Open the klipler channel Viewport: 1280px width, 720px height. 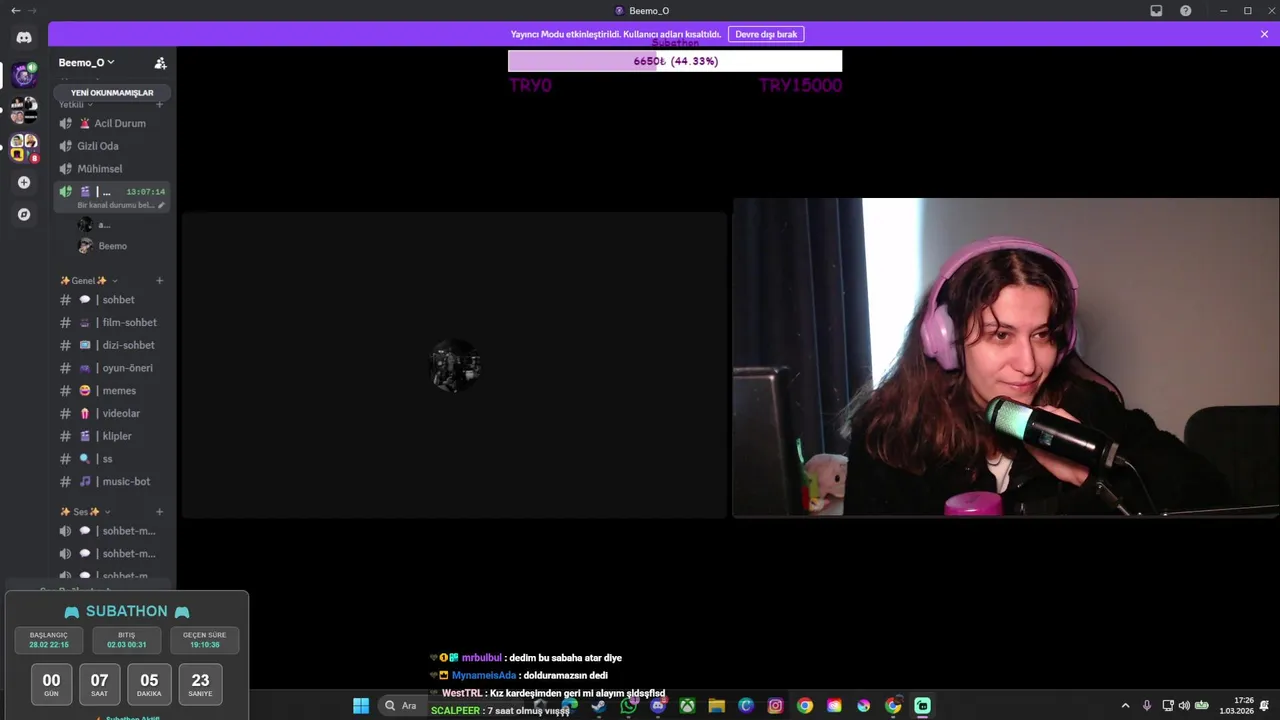click(x=112, y=436)
